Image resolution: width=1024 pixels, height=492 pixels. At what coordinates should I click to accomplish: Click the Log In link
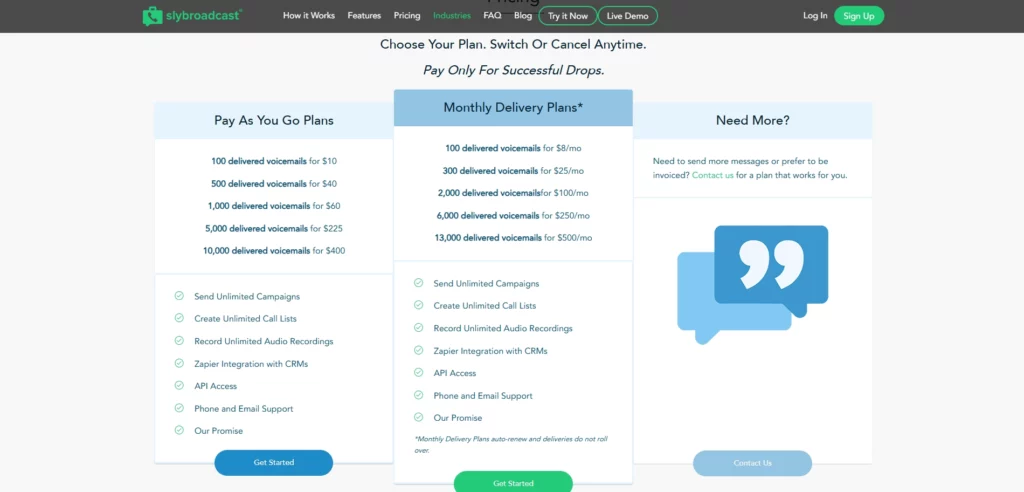(815, 16)
